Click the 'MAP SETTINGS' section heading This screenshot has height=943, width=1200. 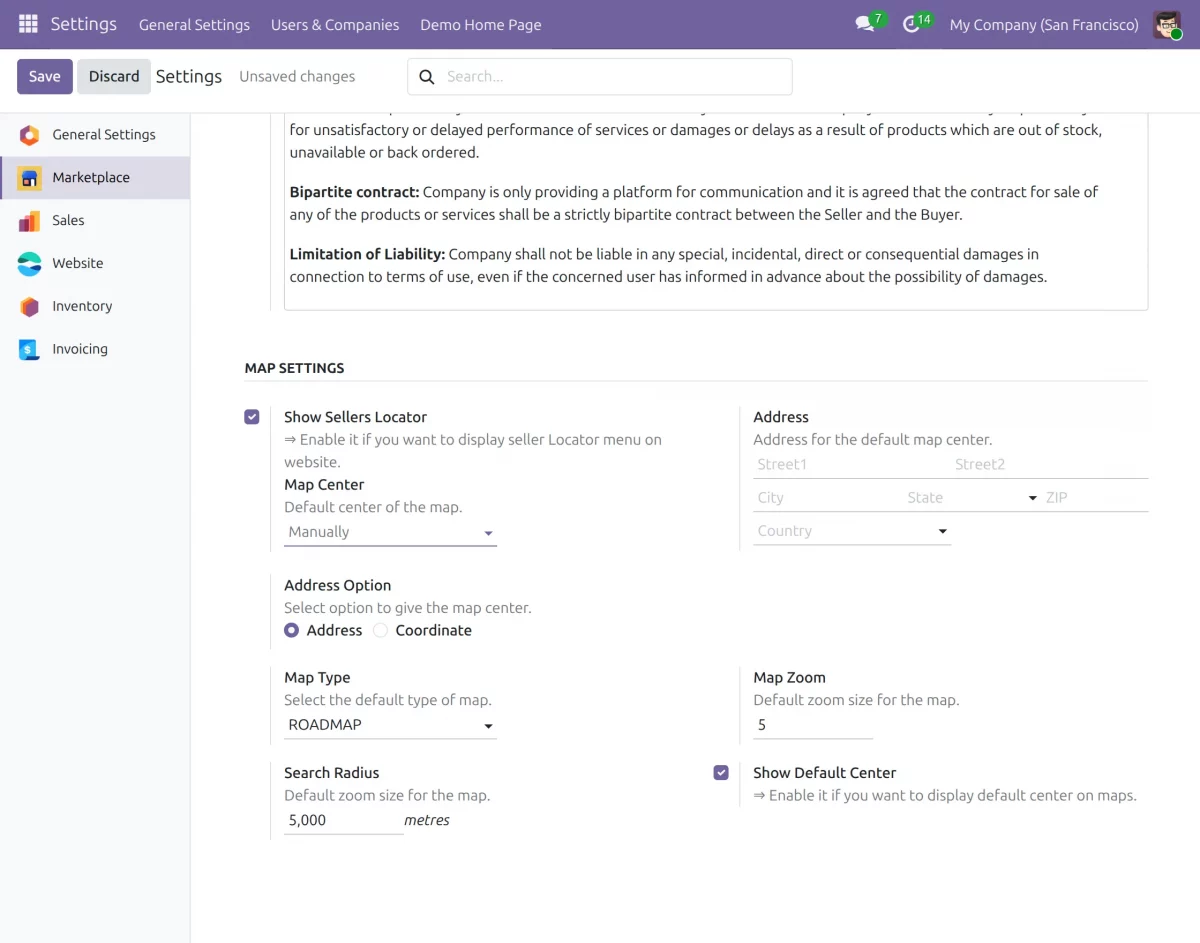(294, 368)
